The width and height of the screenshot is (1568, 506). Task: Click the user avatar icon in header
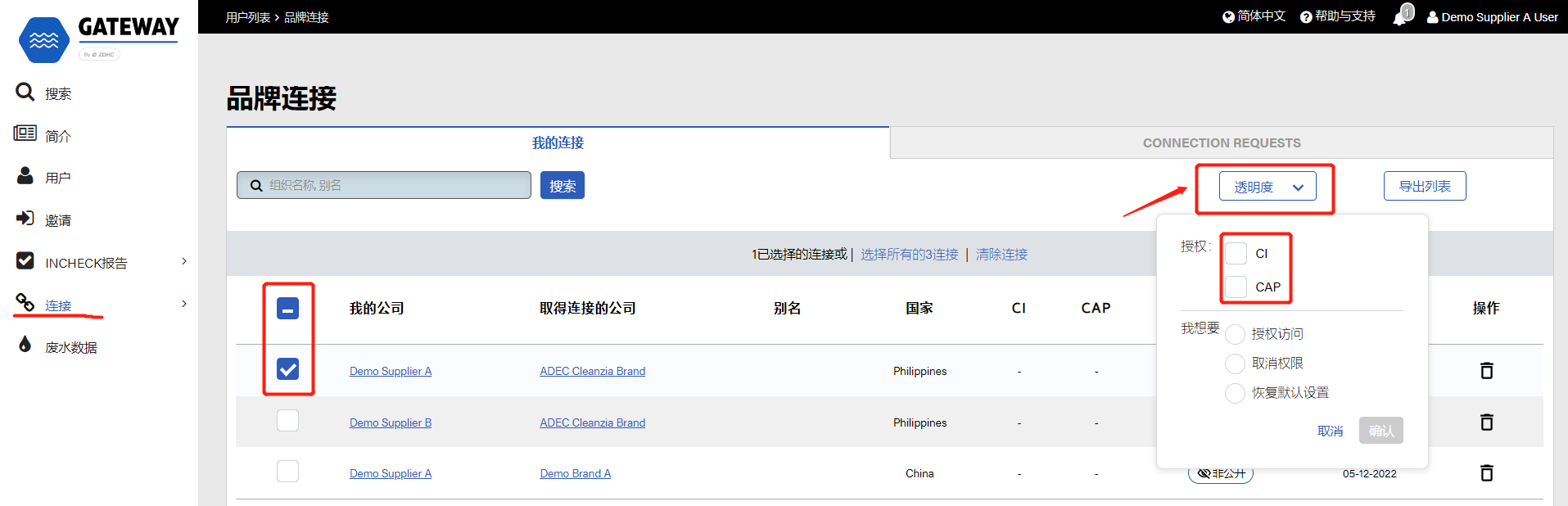pyautogui.click(x=1432, y=17)
